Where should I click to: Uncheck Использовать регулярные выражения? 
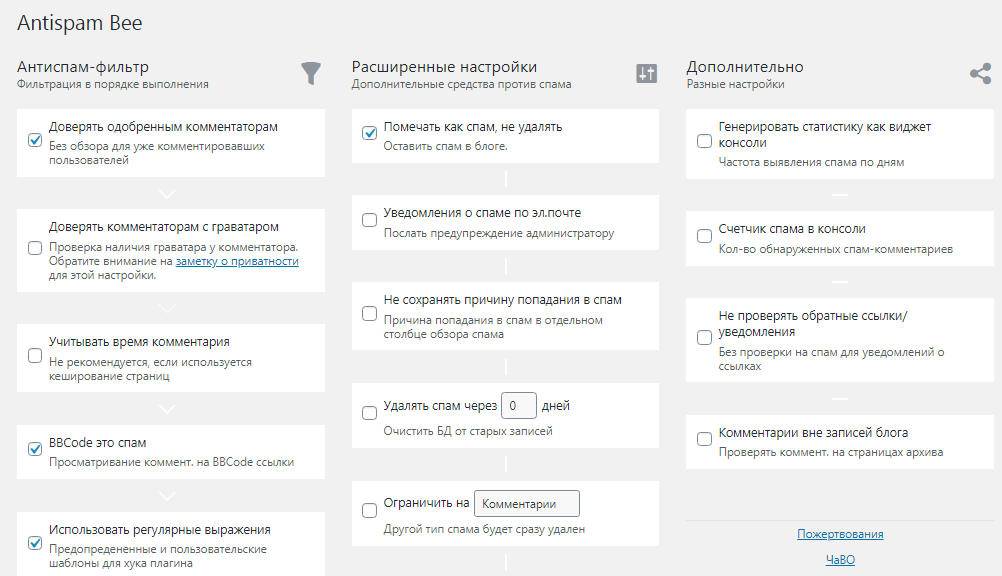[x=35, y=543]
